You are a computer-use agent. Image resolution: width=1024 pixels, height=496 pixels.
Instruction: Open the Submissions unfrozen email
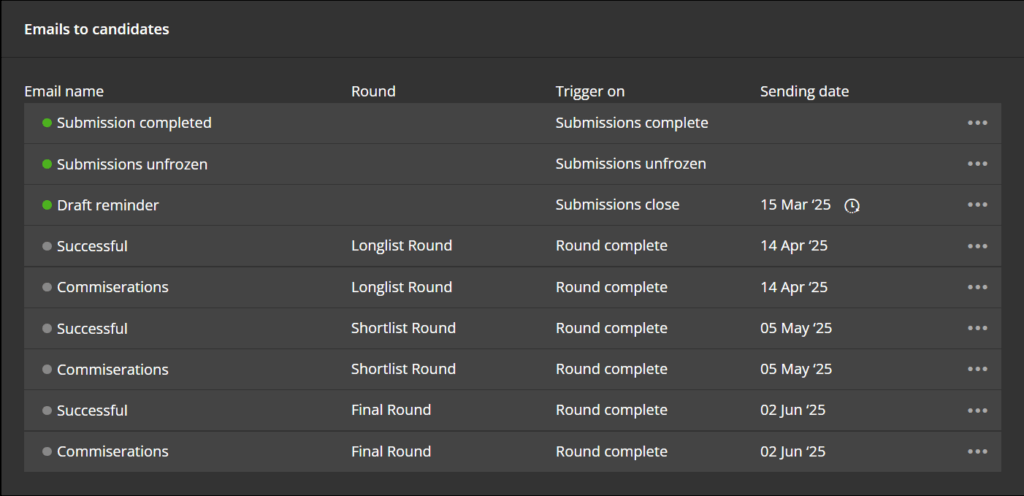[x=132, y=164]
